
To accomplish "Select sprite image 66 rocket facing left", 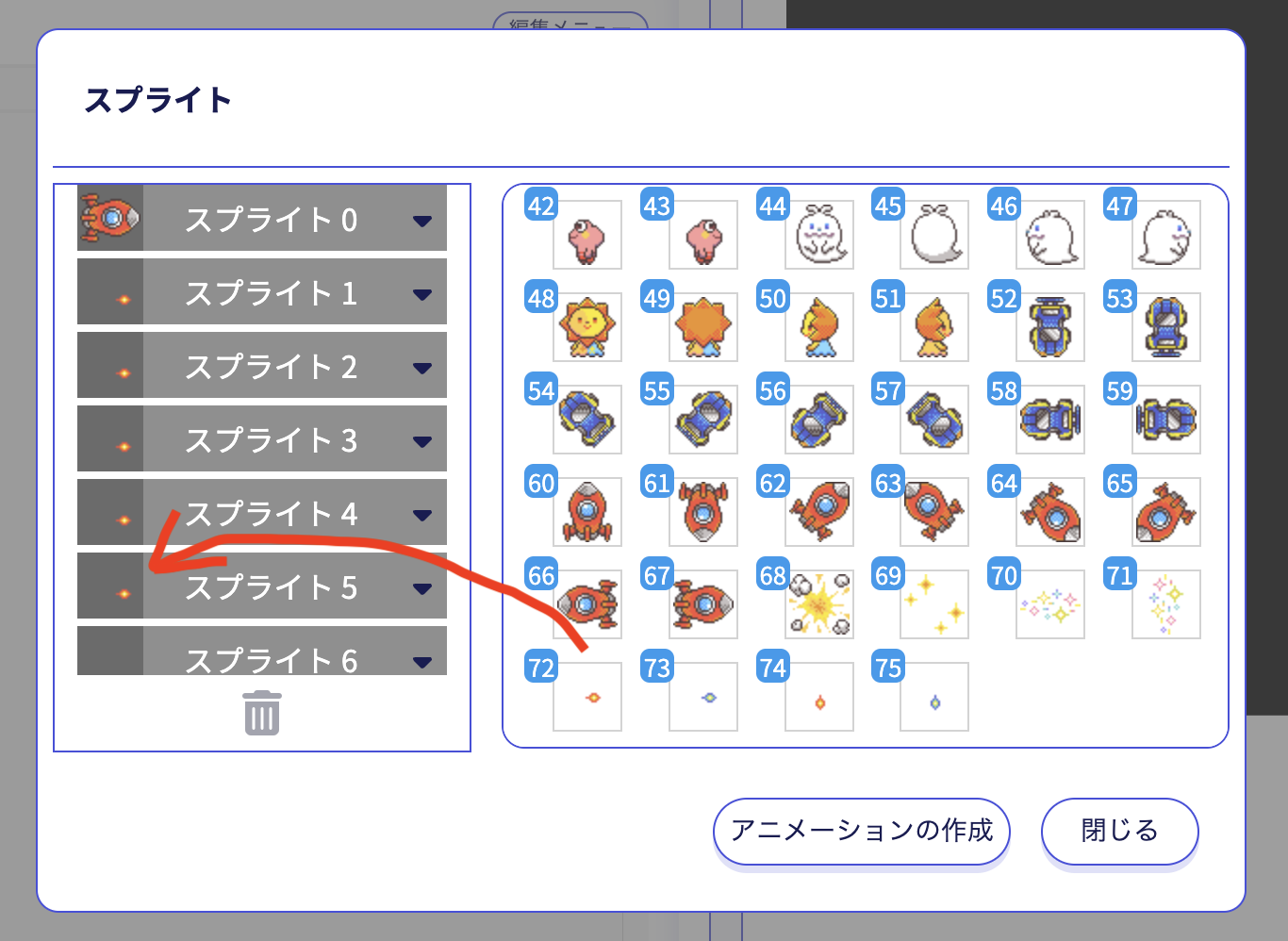I will tap(587, 604).
